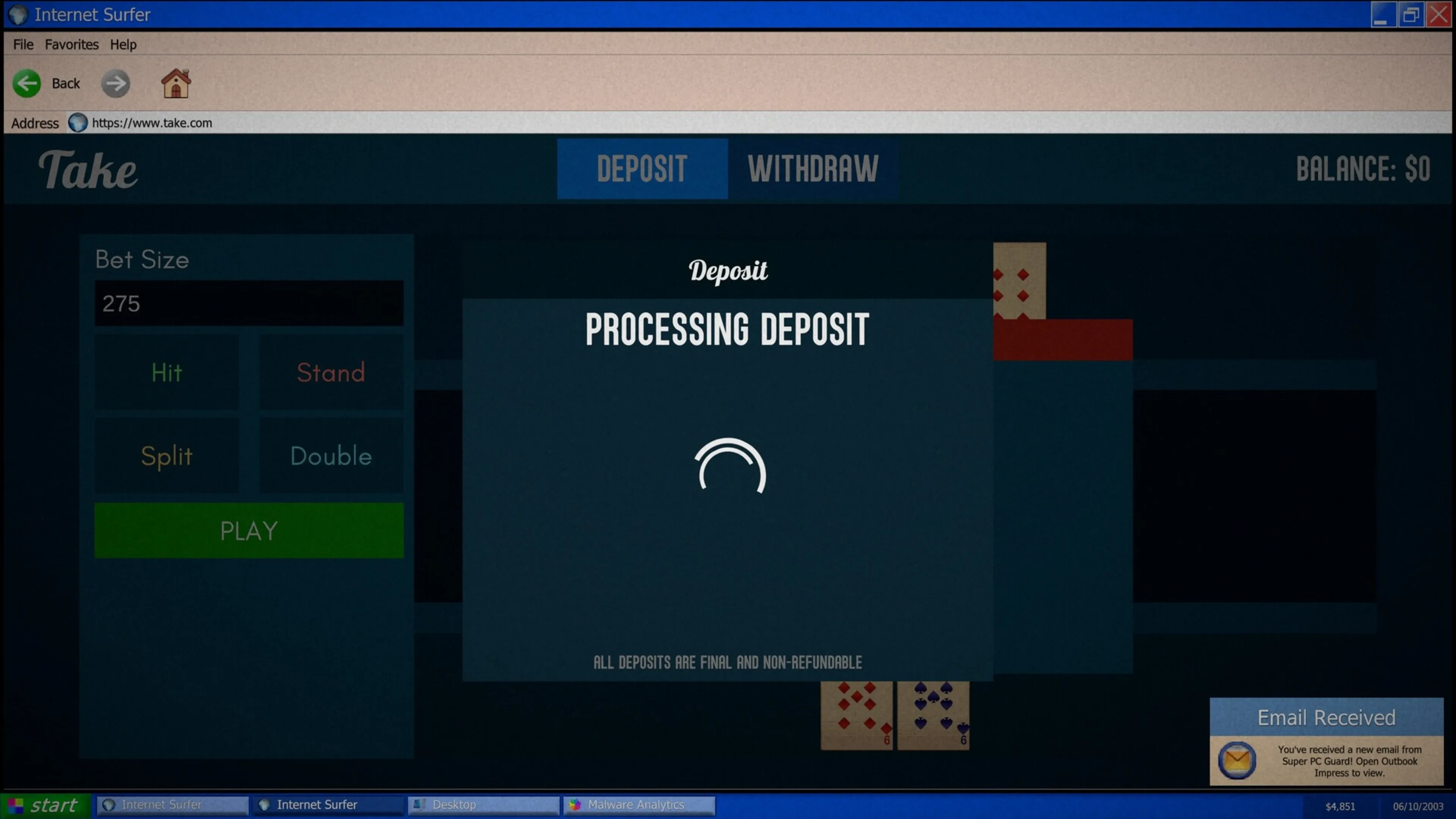Select the Withdraw tab
1456x819 pixels.
tap(813, 168)
